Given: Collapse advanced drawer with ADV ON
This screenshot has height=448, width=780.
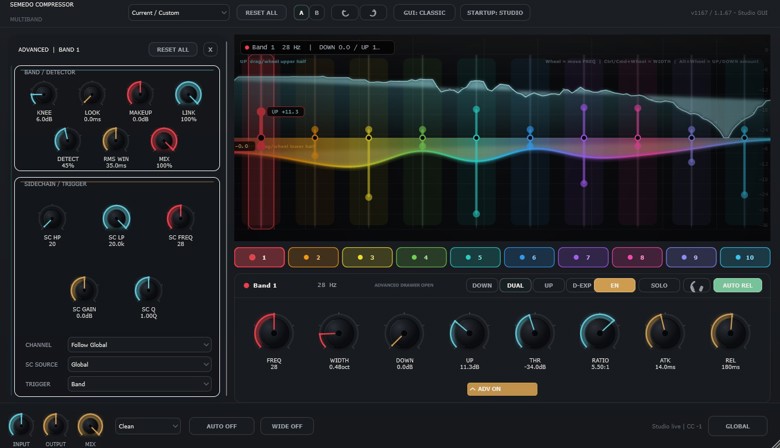Looking at the screenshot, I should (x=502, y=389).
